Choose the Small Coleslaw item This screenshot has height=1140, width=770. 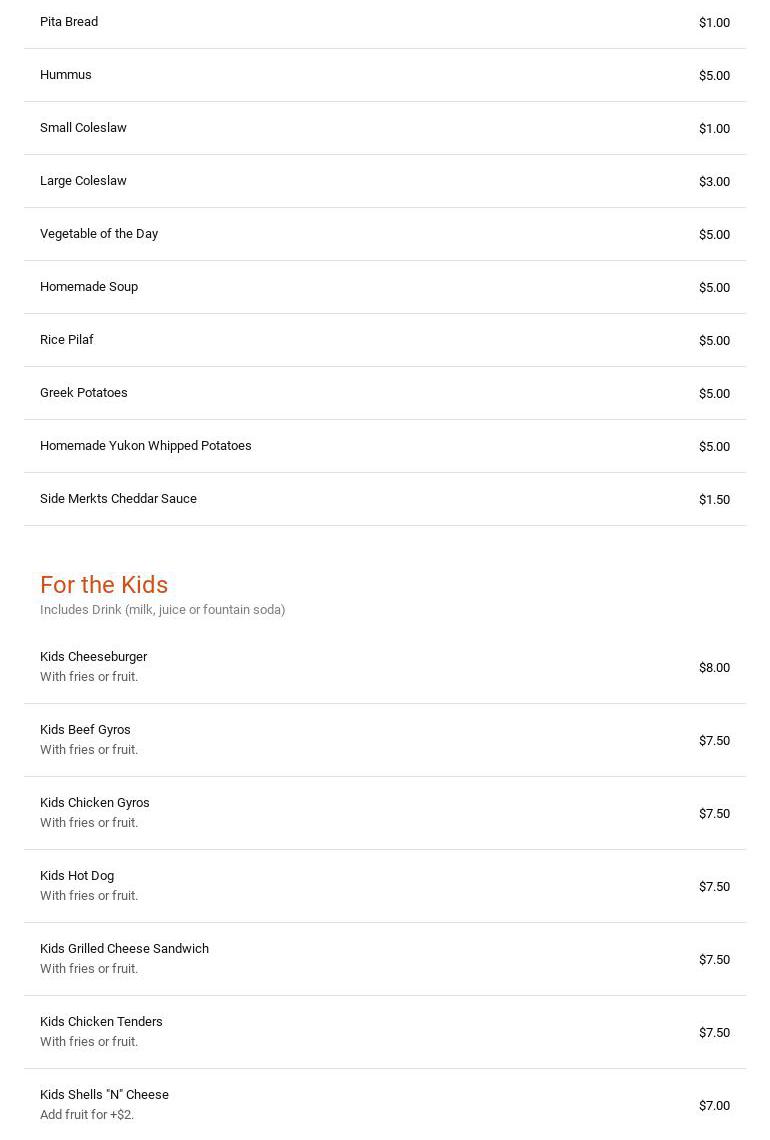tap(83, 128)
